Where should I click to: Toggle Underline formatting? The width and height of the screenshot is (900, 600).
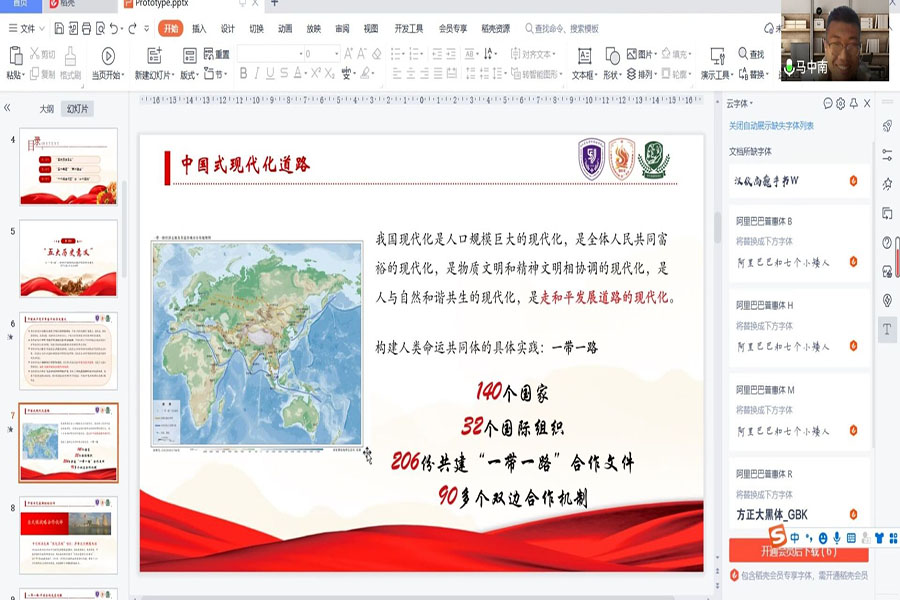pyautogui.click(x=270, y=73)
